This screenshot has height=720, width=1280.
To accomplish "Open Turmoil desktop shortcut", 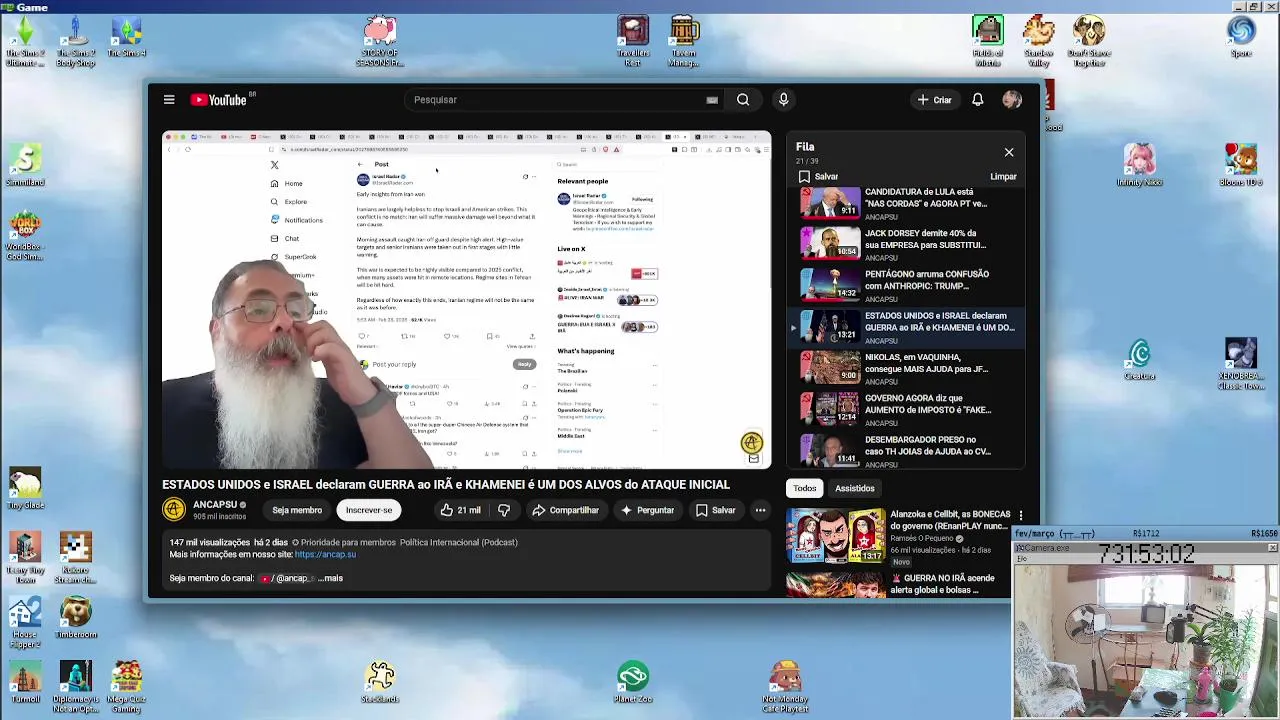I will coord(25,682).
